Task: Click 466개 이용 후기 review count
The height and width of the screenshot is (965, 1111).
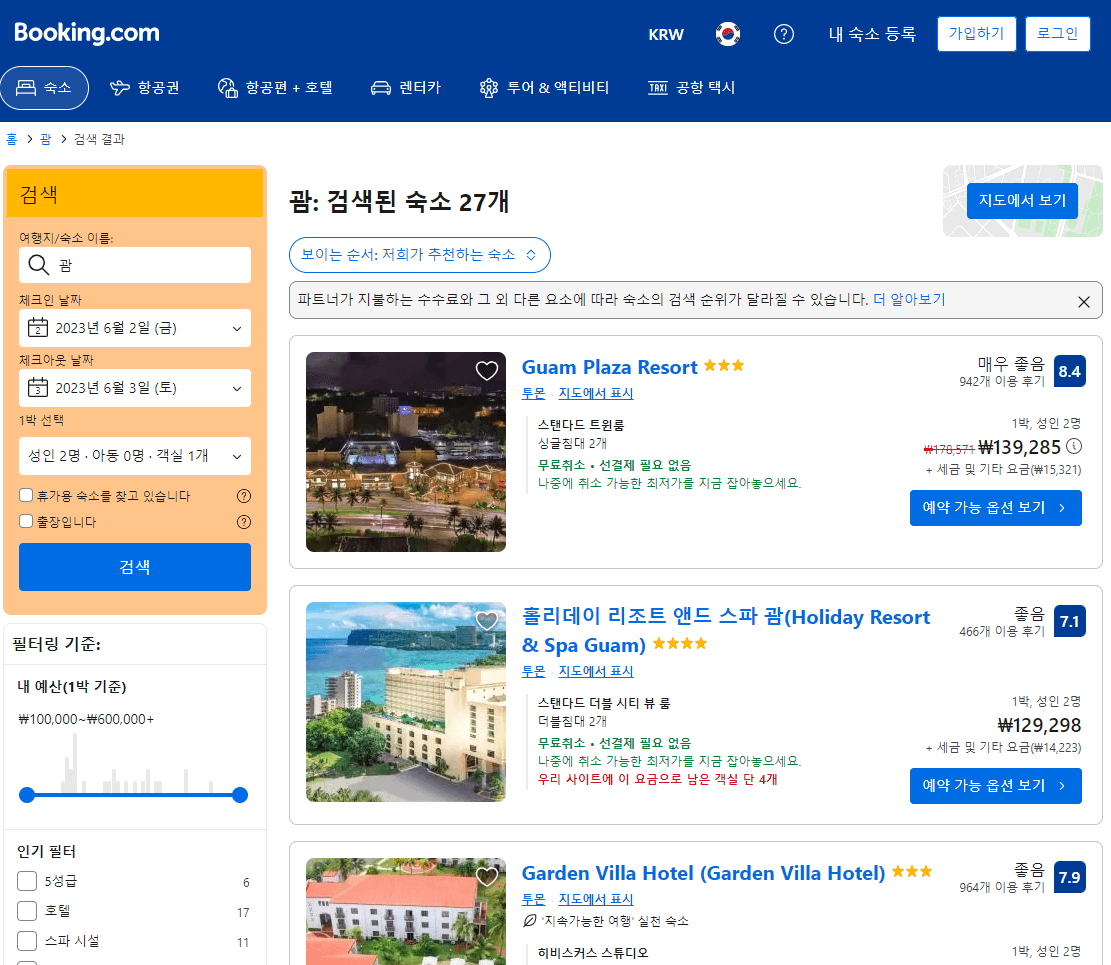Action: pyautogui.click(x=1002, y=631)
